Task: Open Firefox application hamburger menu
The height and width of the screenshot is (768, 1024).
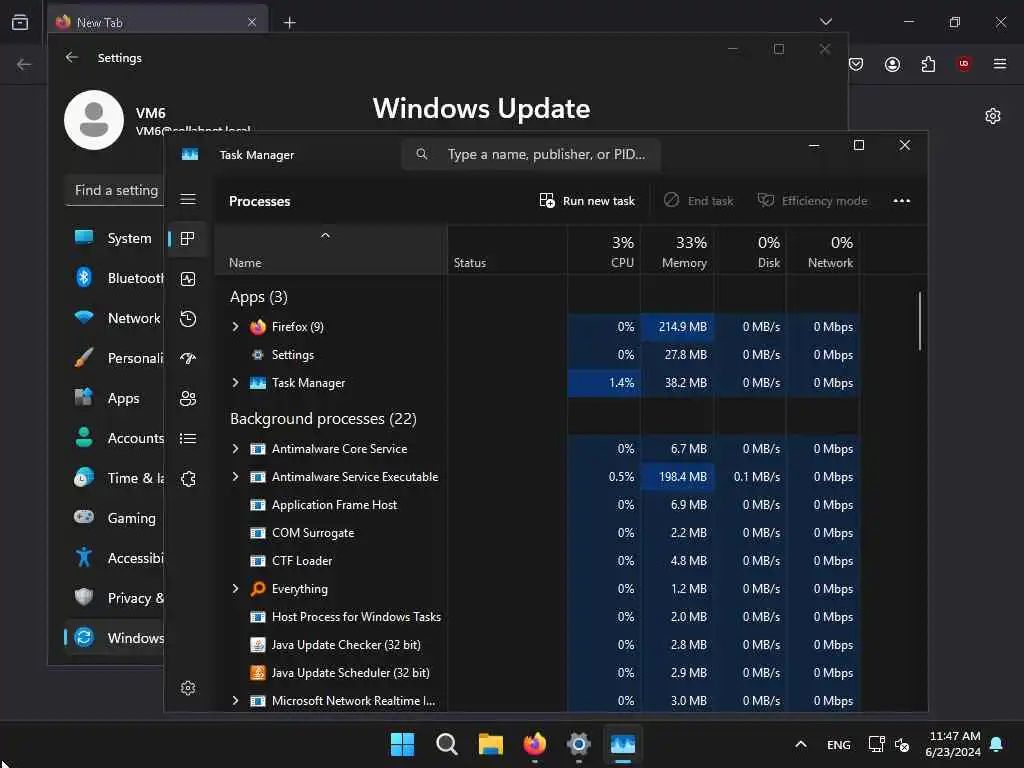Action: tap(1000, 63)
